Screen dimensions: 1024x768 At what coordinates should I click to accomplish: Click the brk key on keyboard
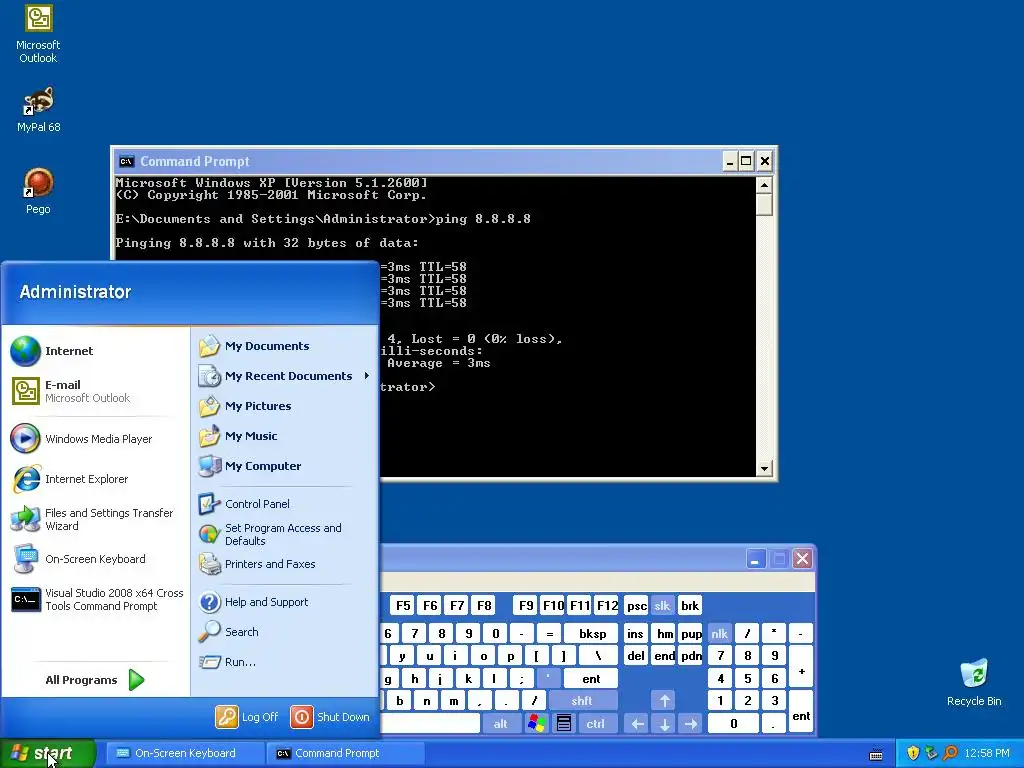(x=690, y=605)
